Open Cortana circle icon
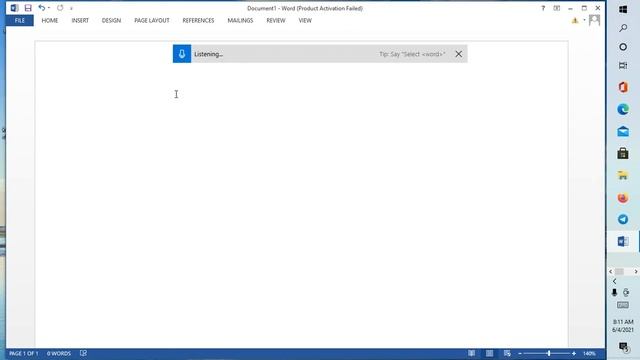This screenshot has width=640, height=360. pyautogui.click(x=623, y=47)
